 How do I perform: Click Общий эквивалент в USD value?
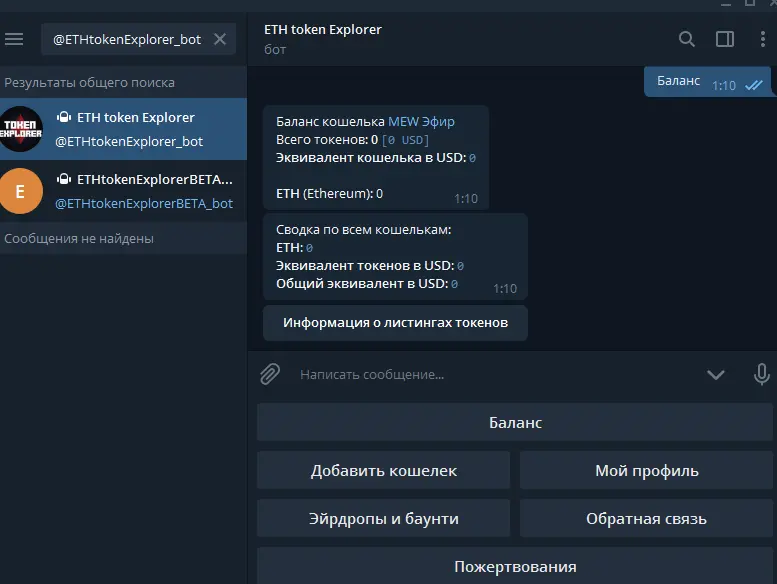[x=454, y=284]
